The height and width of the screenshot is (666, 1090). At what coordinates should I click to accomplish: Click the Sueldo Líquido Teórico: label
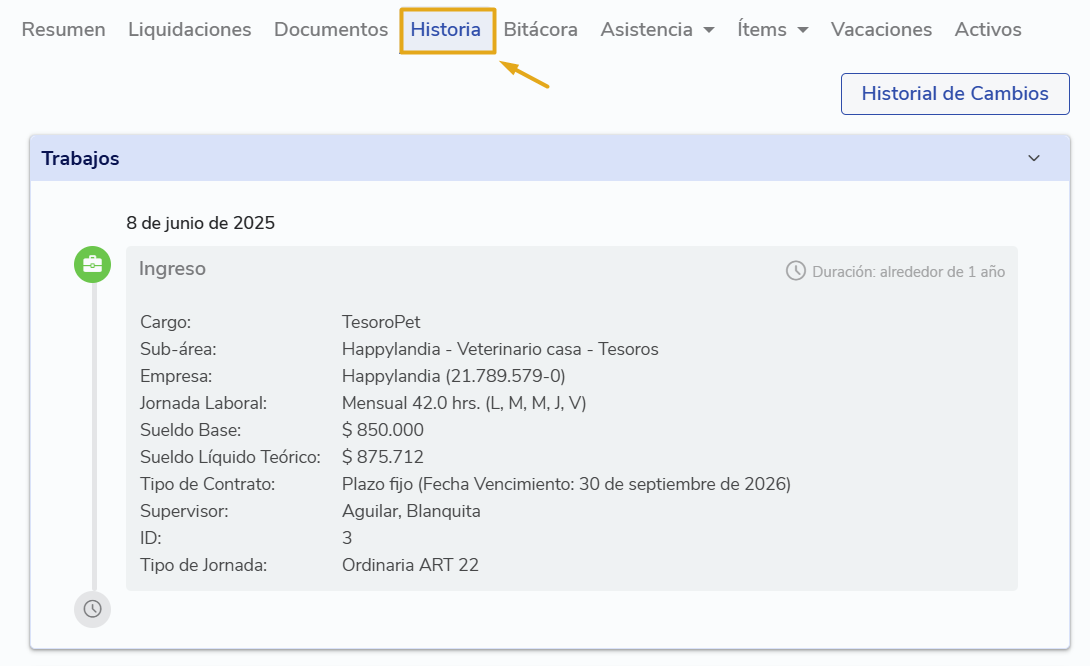coord(230,457)
